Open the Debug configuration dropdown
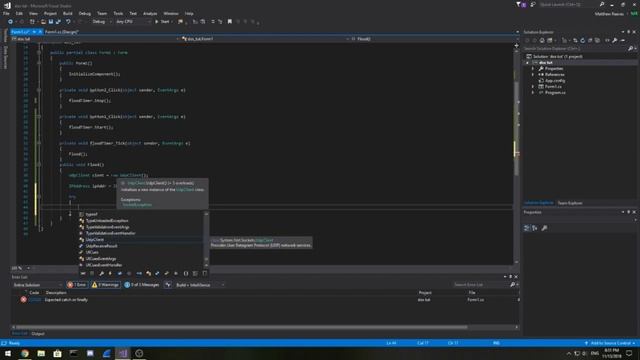 (101, 22)
